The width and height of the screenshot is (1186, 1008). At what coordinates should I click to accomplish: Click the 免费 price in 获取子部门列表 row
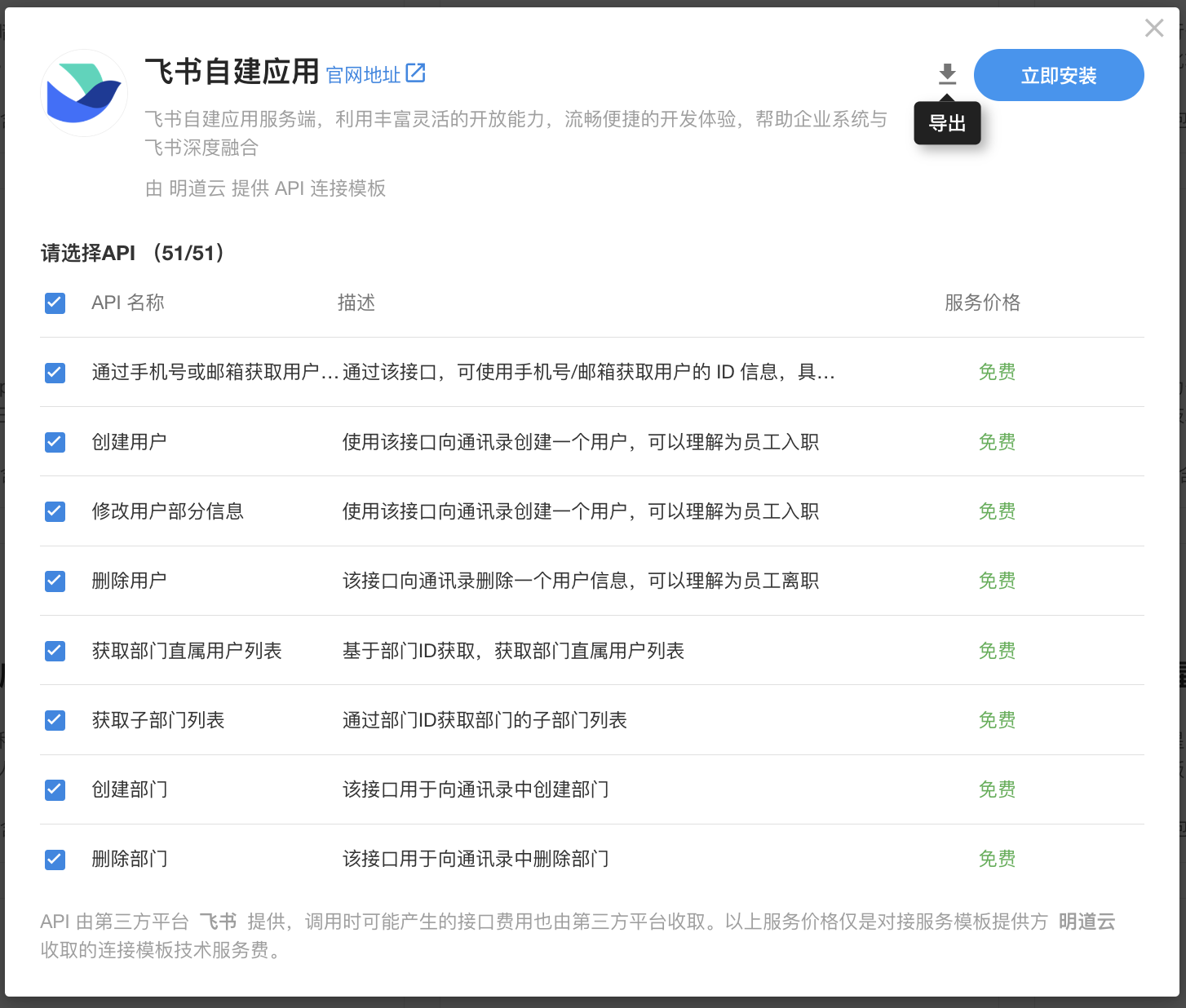pyautogui.click(x=997, y=720)
